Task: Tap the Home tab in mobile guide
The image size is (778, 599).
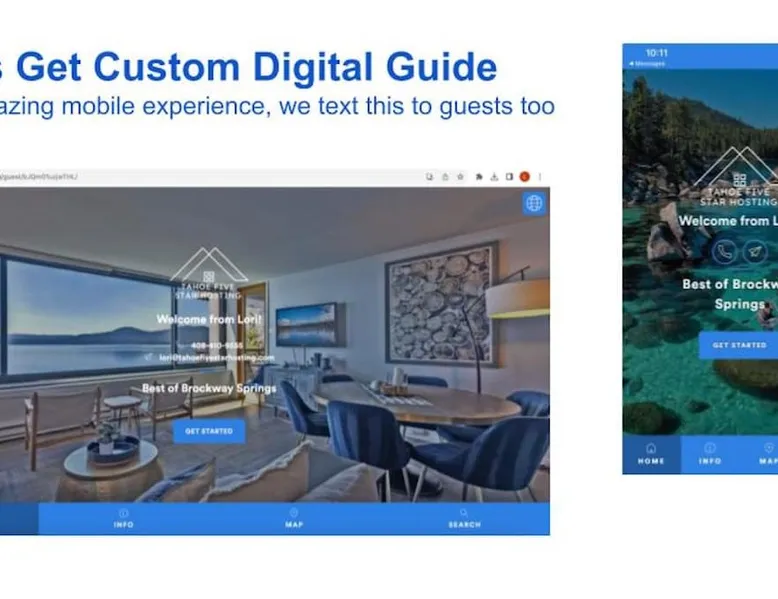Action: tap(651, 455)
